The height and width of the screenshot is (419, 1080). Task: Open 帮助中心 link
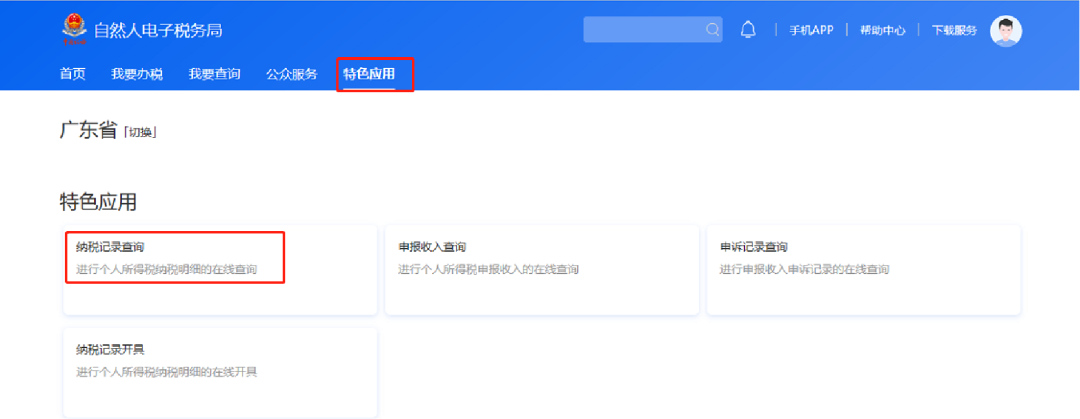[882, 30]
